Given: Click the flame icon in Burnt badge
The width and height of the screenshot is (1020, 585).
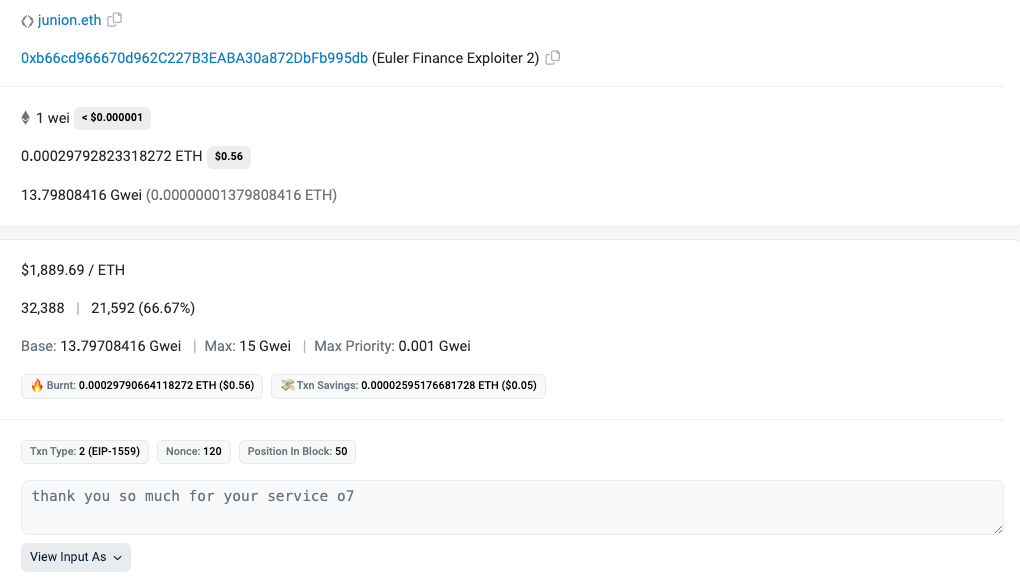Looking at the screenshot, I should pyautogui.click(x=37, y=386).
